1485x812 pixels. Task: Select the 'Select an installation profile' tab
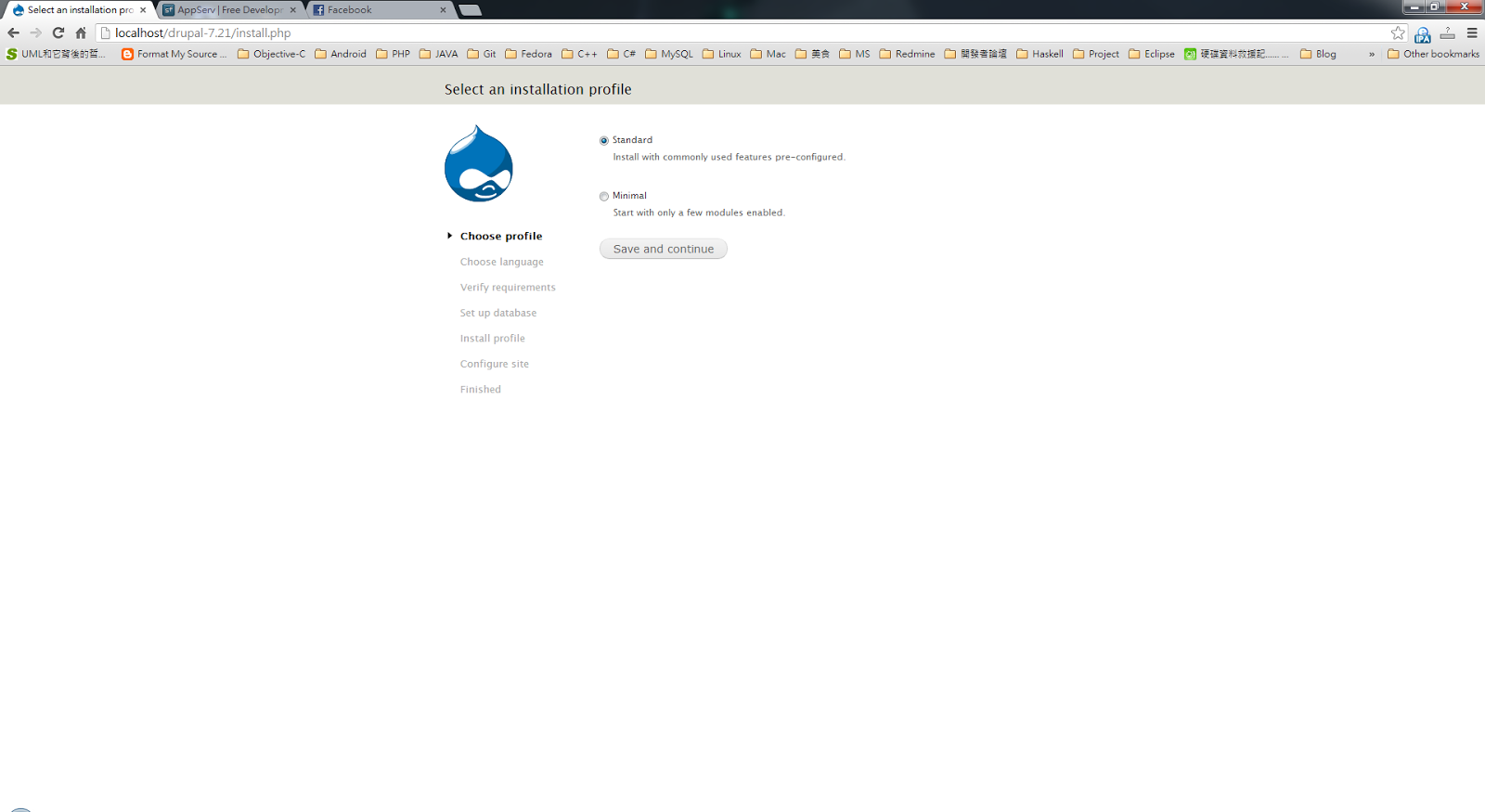pos(79,10)
